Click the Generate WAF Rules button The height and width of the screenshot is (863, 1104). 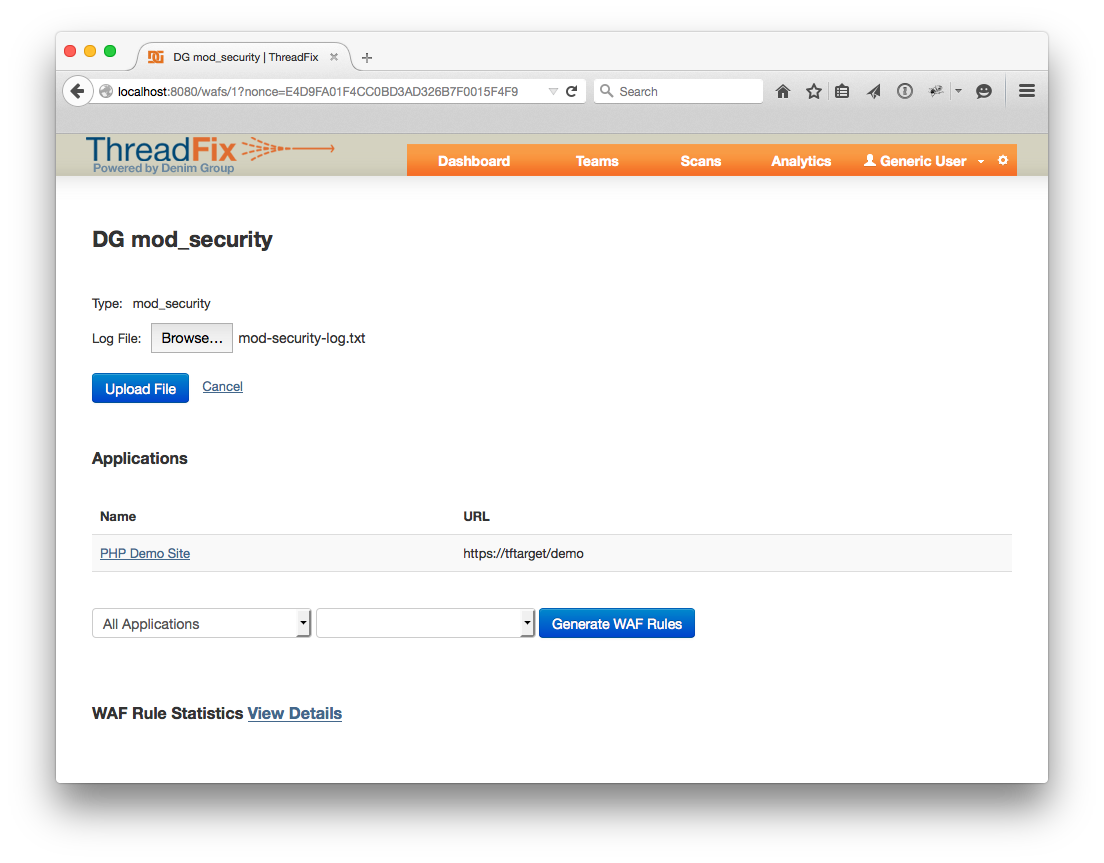click(x=617, y=624)
